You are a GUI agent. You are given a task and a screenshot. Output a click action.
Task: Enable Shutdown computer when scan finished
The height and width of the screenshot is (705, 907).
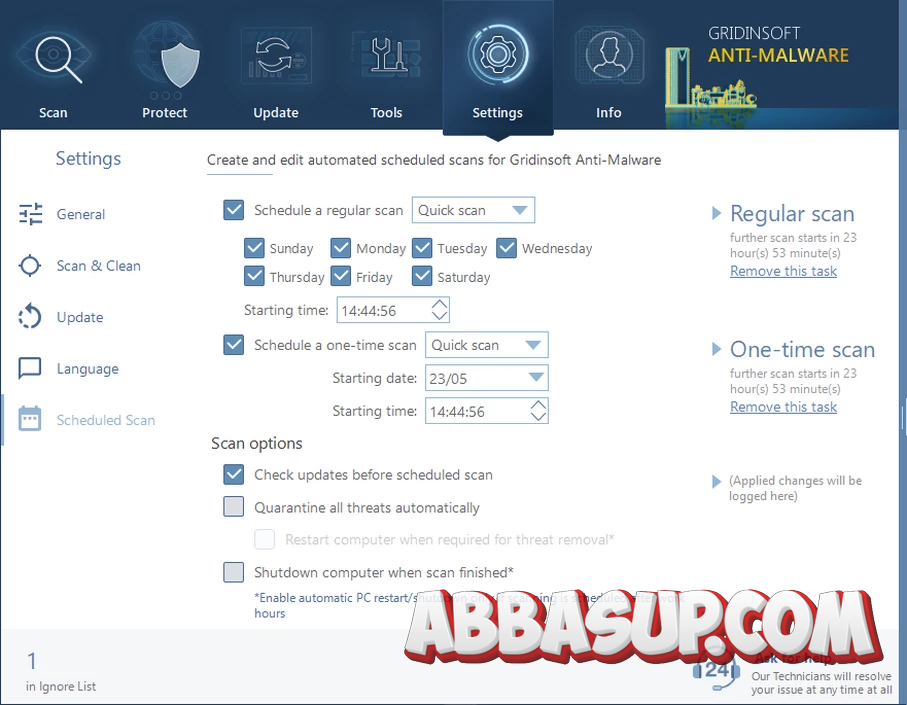click(x=234, y=572)
